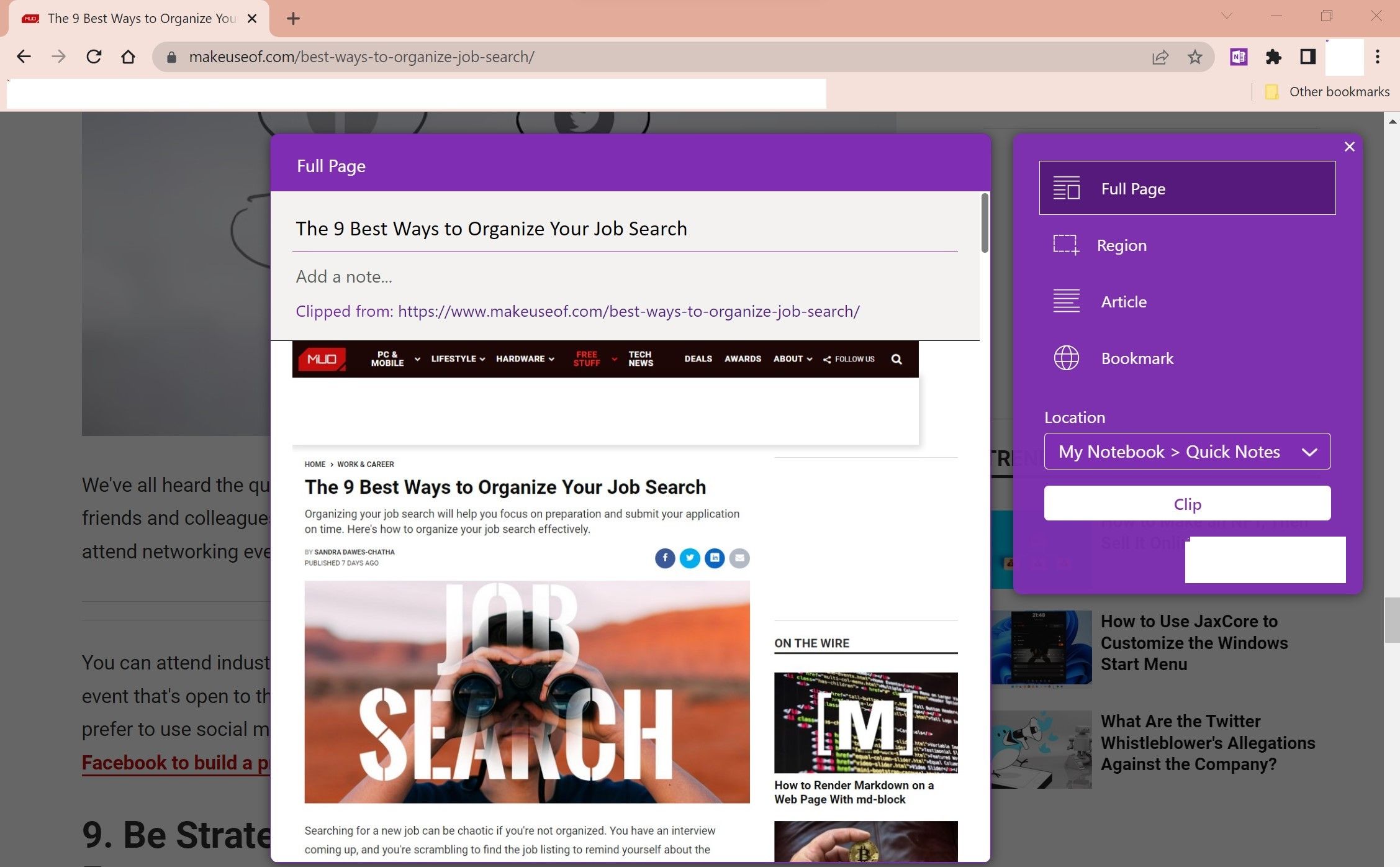Click the share page icon in address bar
1400x867 pixels.
point(1160,57)
